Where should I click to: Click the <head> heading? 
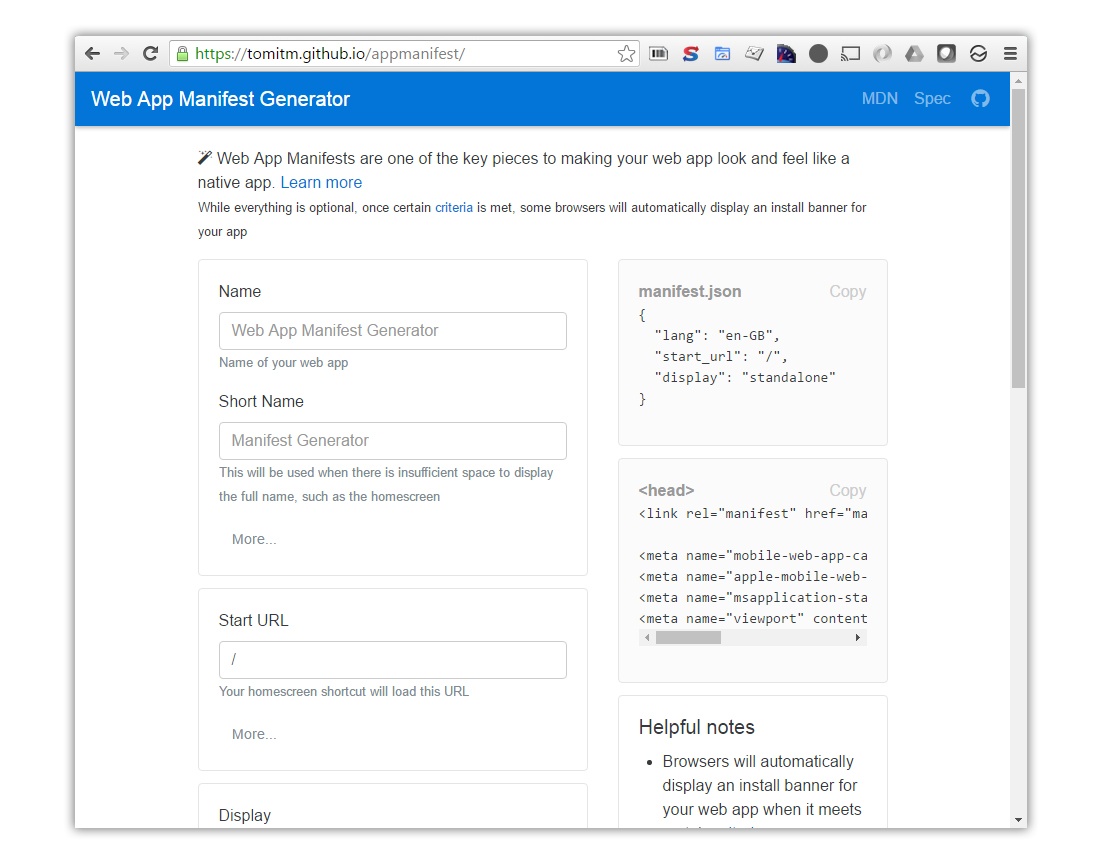click(x=666, y=490)
